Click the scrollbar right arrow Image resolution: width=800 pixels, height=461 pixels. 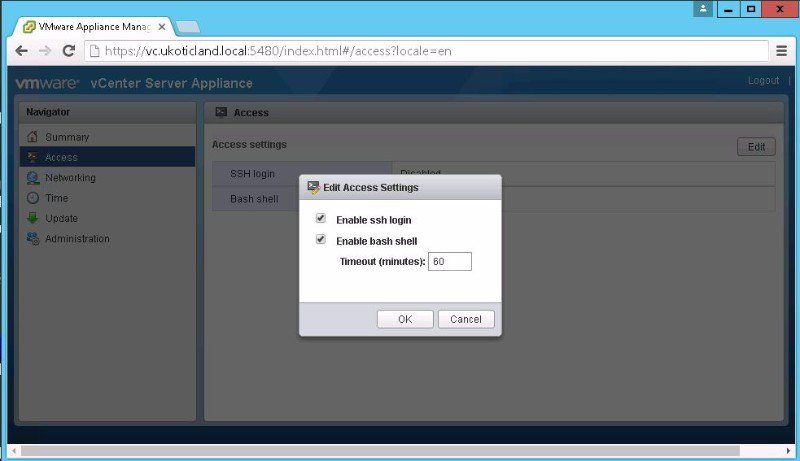coord(788,451)
